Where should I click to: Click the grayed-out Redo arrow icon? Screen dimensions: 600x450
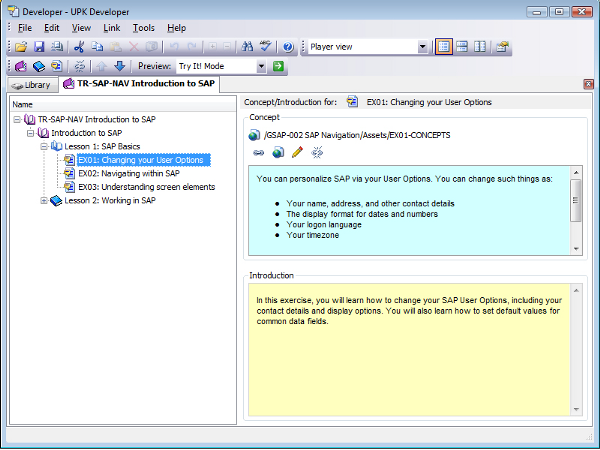pyautogui.click(x=192, y=47)
